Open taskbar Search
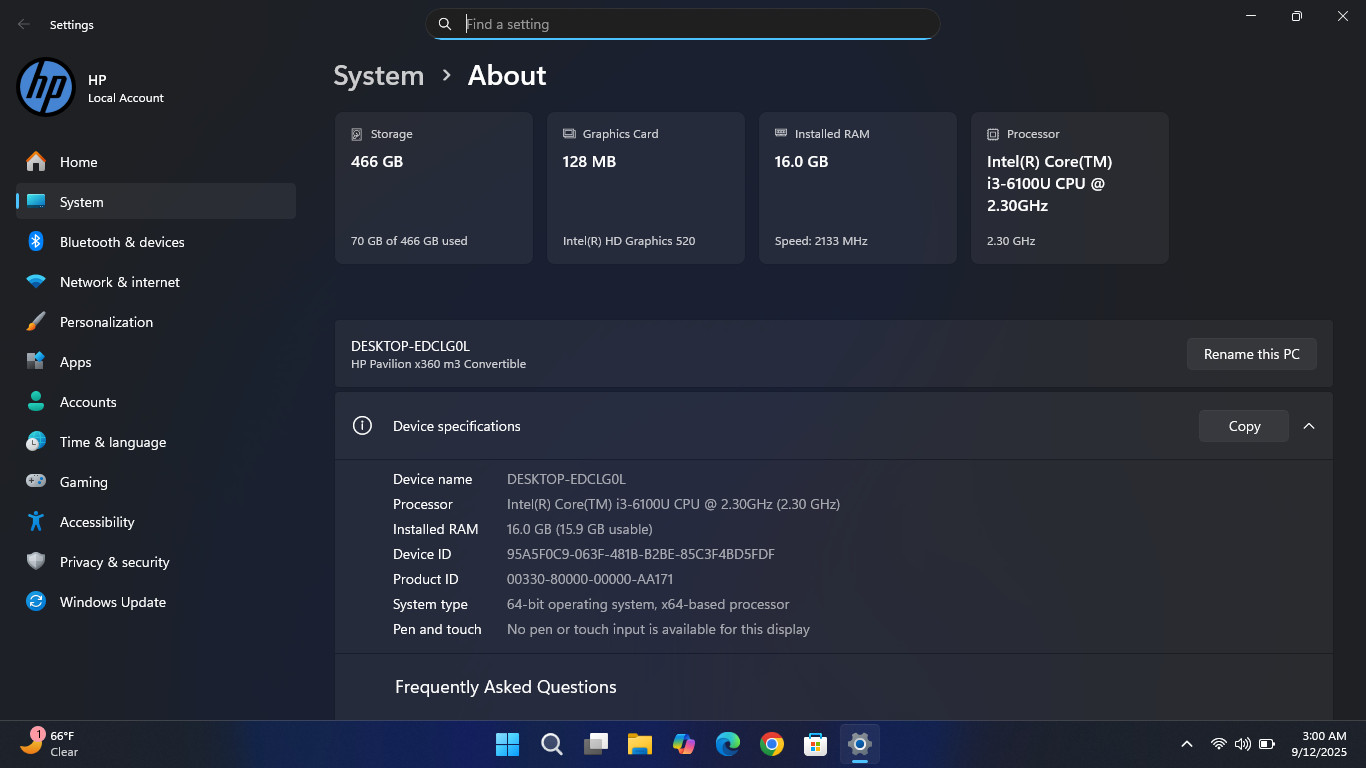 tap(551, 744)
